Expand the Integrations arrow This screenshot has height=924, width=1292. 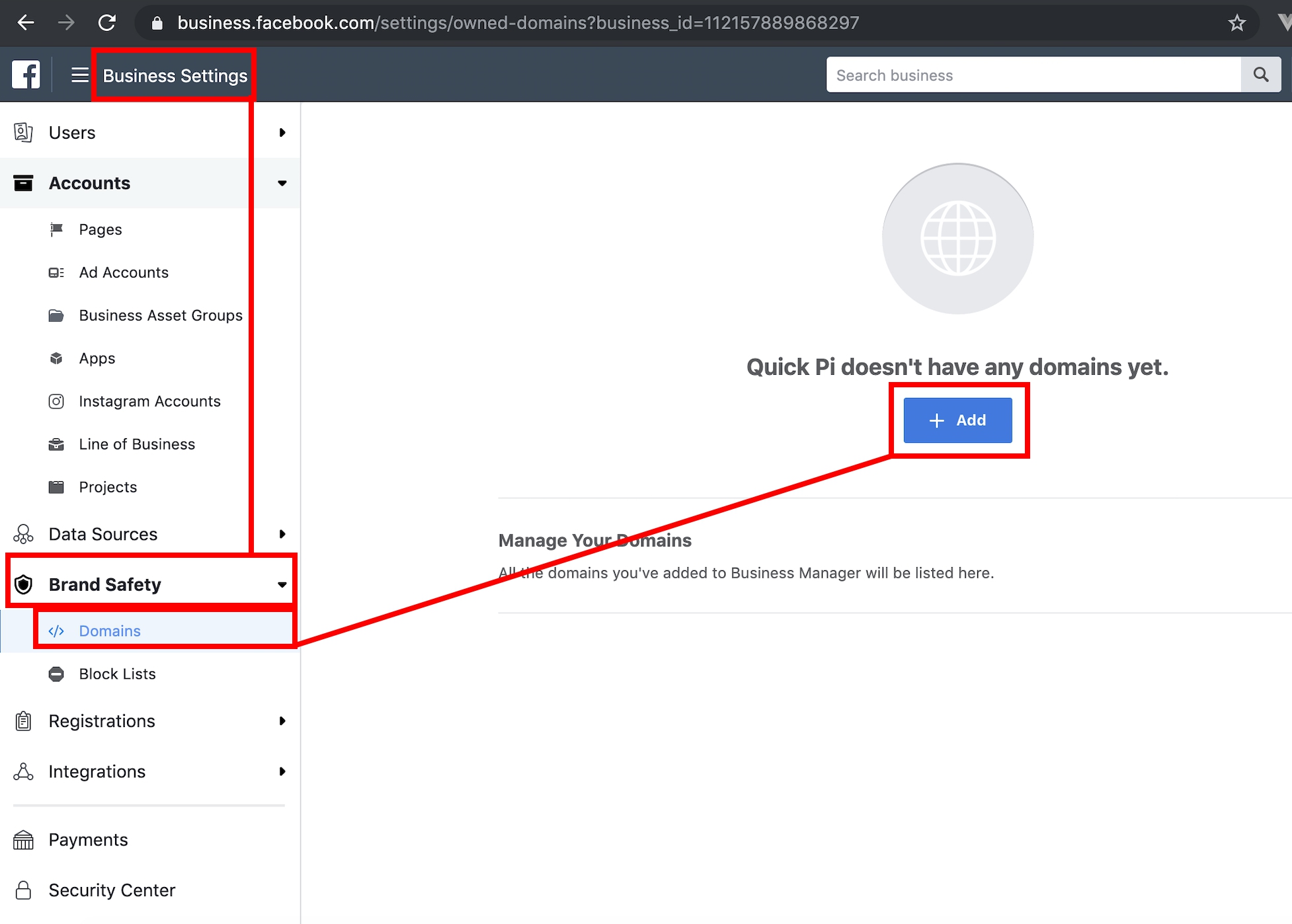click(x=282, y=771)
